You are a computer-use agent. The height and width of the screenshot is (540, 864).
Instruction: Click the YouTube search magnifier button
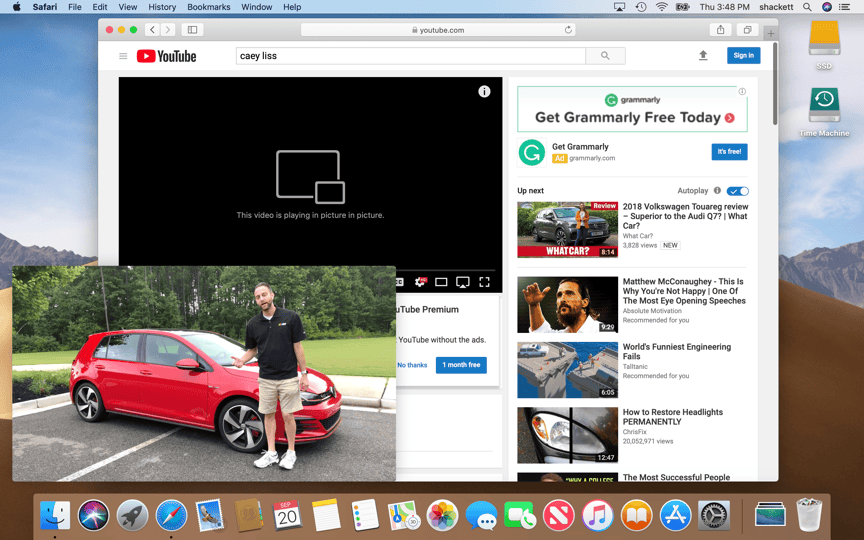[x=605, y=56]
